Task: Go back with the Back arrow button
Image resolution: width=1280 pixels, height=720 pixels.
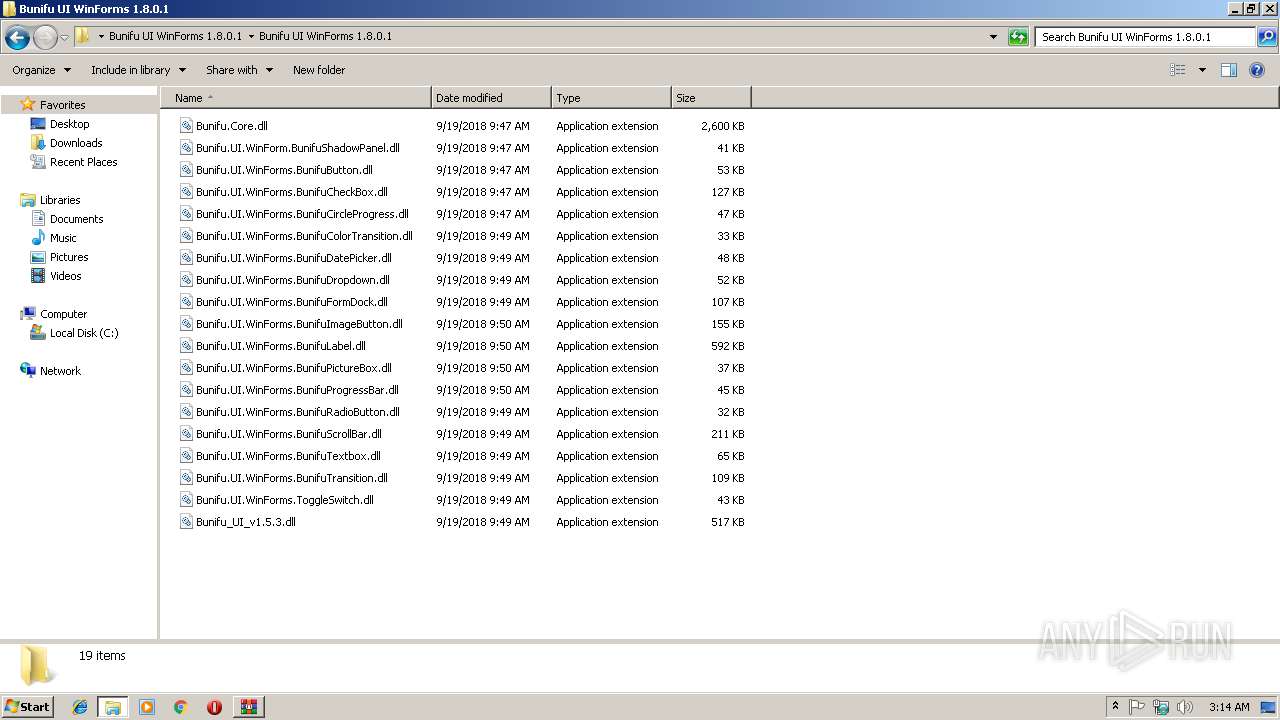Action: coord(17,37)
